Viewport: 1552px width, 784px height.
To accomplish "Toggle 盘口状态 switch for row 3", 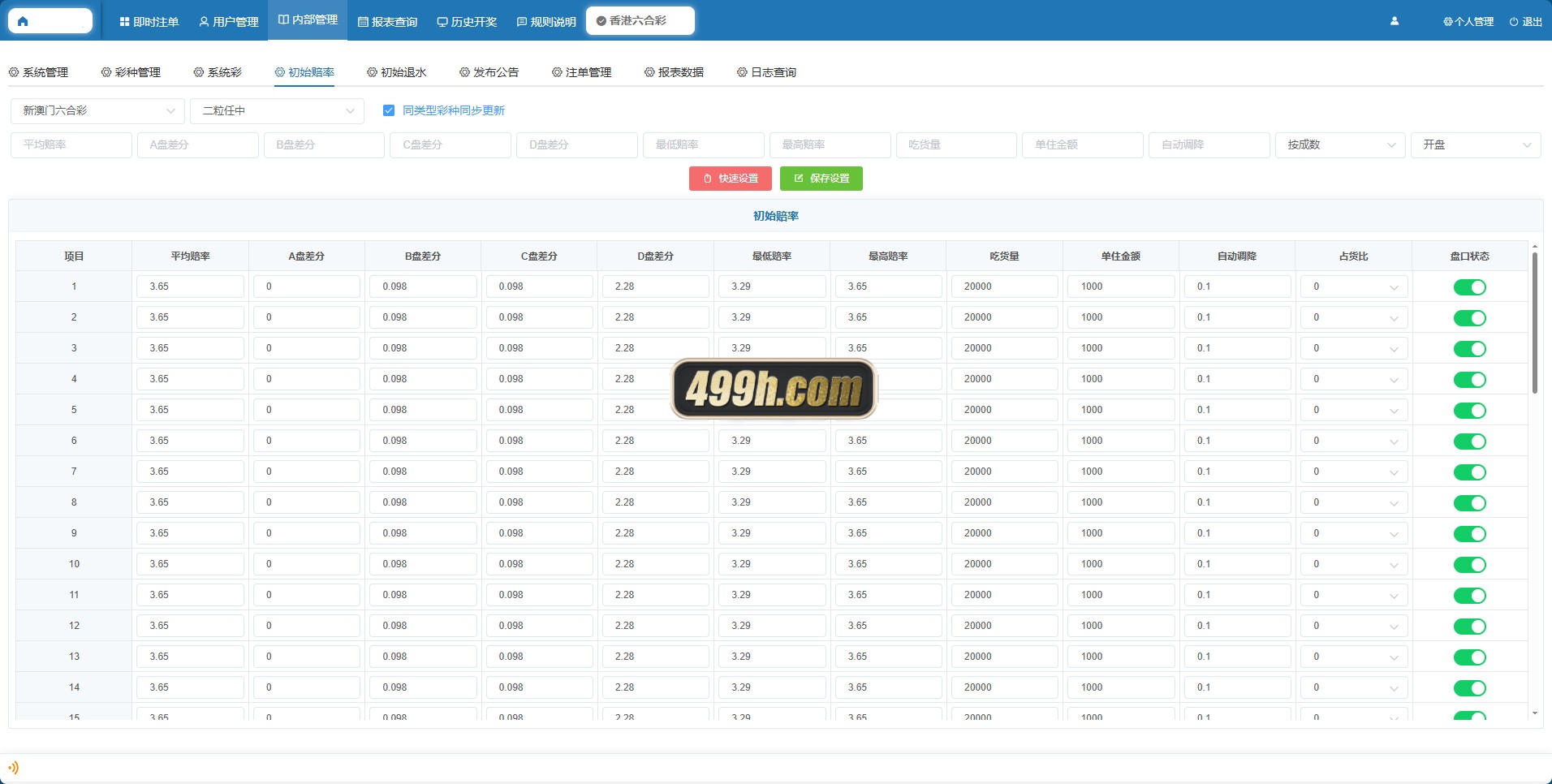I will pos(1470,349).
